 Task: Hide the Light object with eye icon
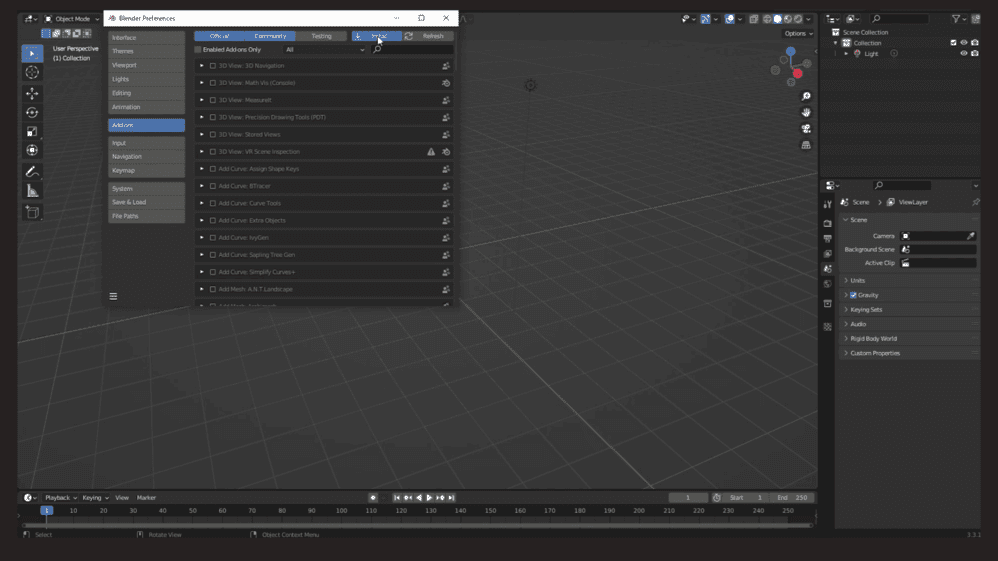coord(964,53)
